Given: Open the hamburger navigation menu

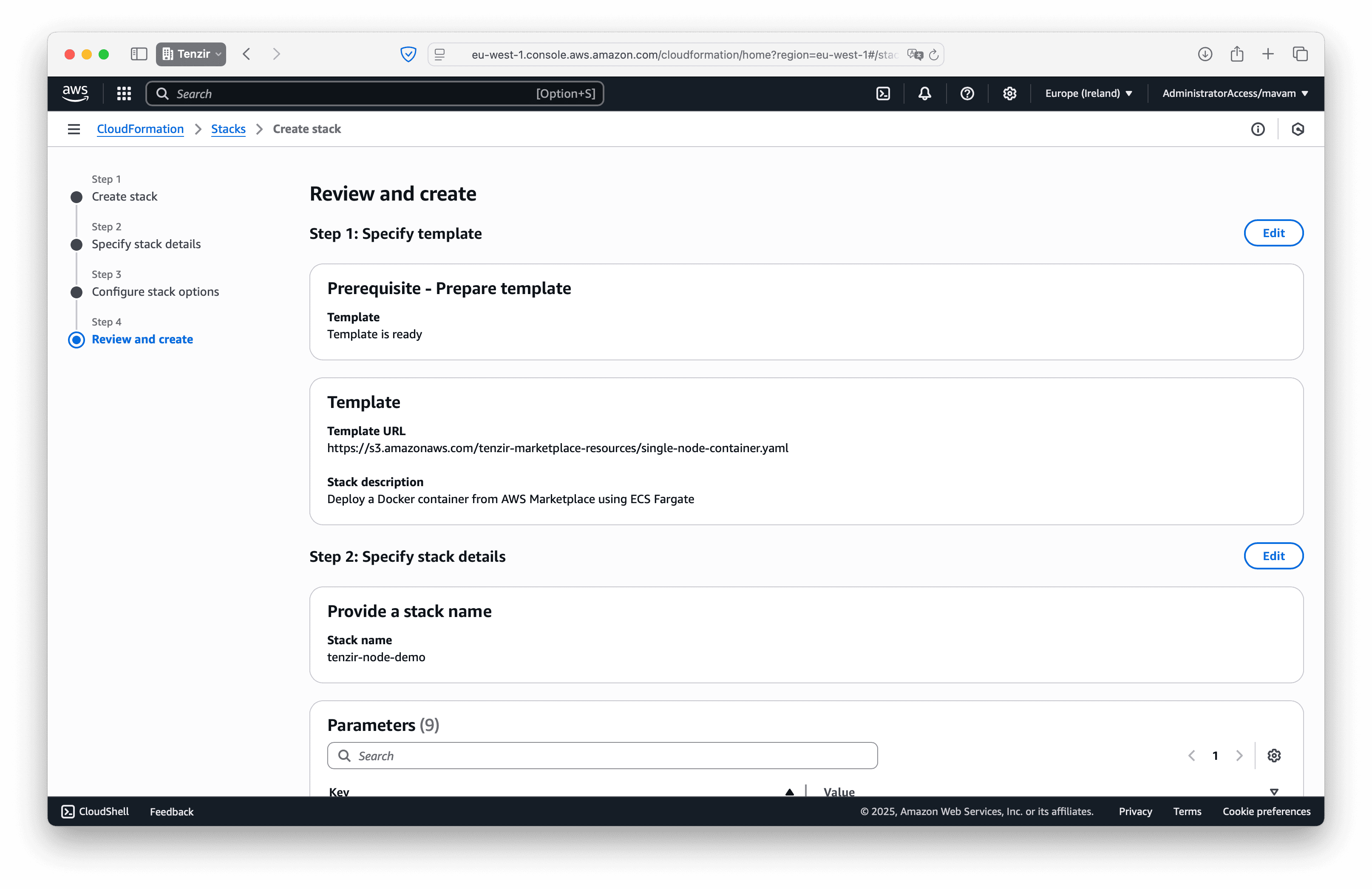Looking at the screenshot, I should click(74, 129).
